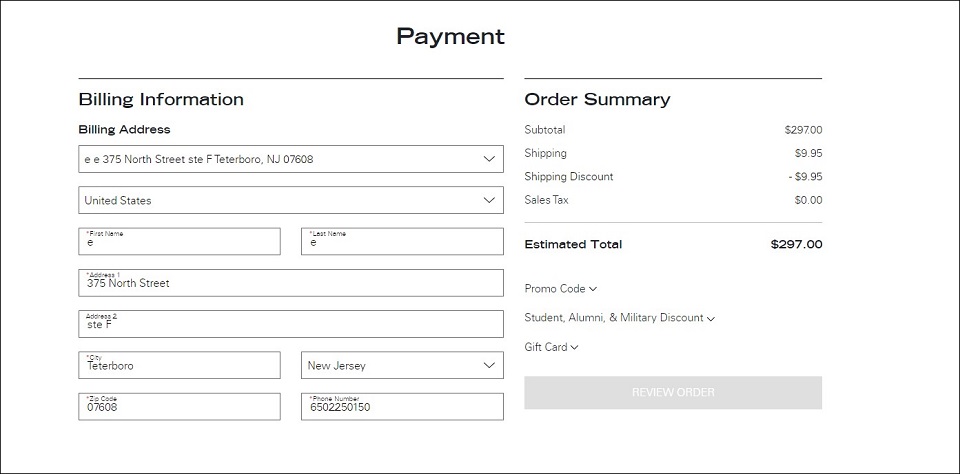Screen dimensions: 960x474
Task: Focus the Last Name field
Action: 402,241
